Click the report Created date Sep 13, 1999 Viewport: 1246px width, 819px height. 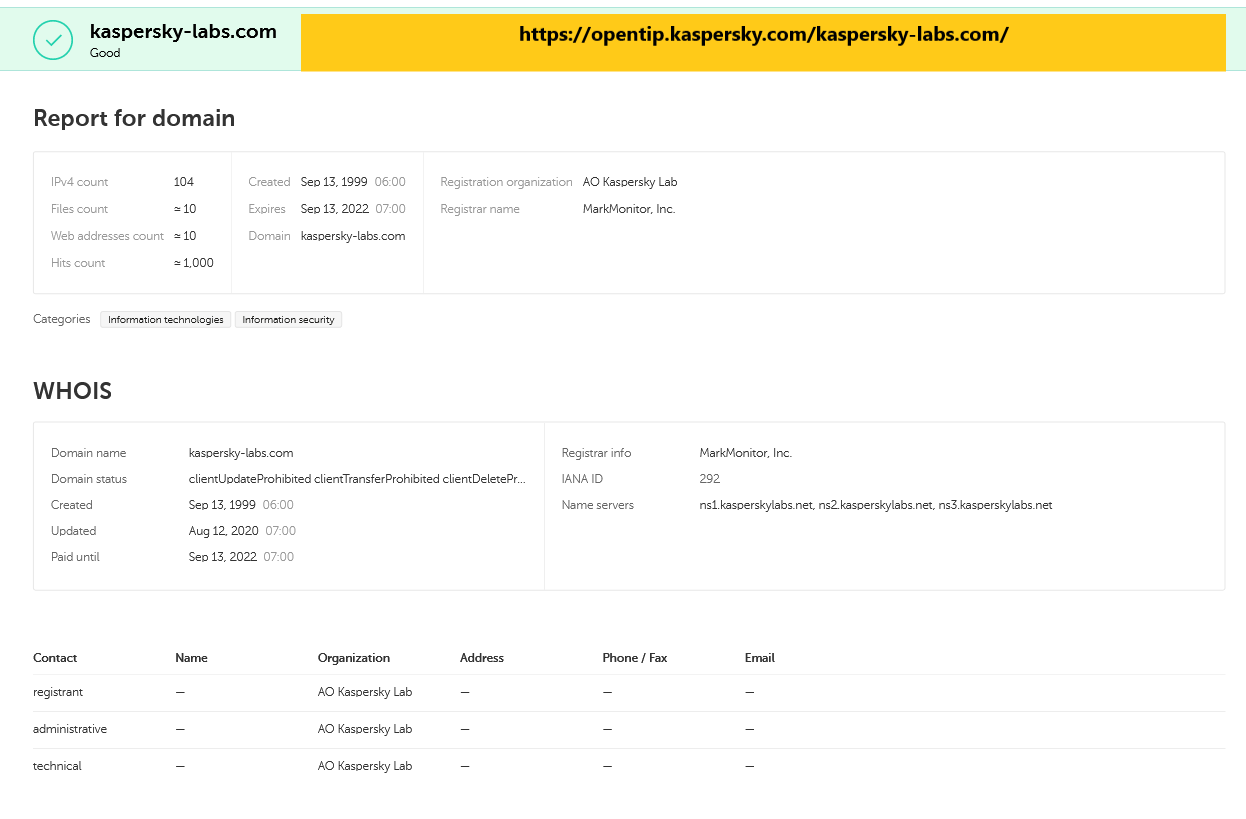pos(334,182)
